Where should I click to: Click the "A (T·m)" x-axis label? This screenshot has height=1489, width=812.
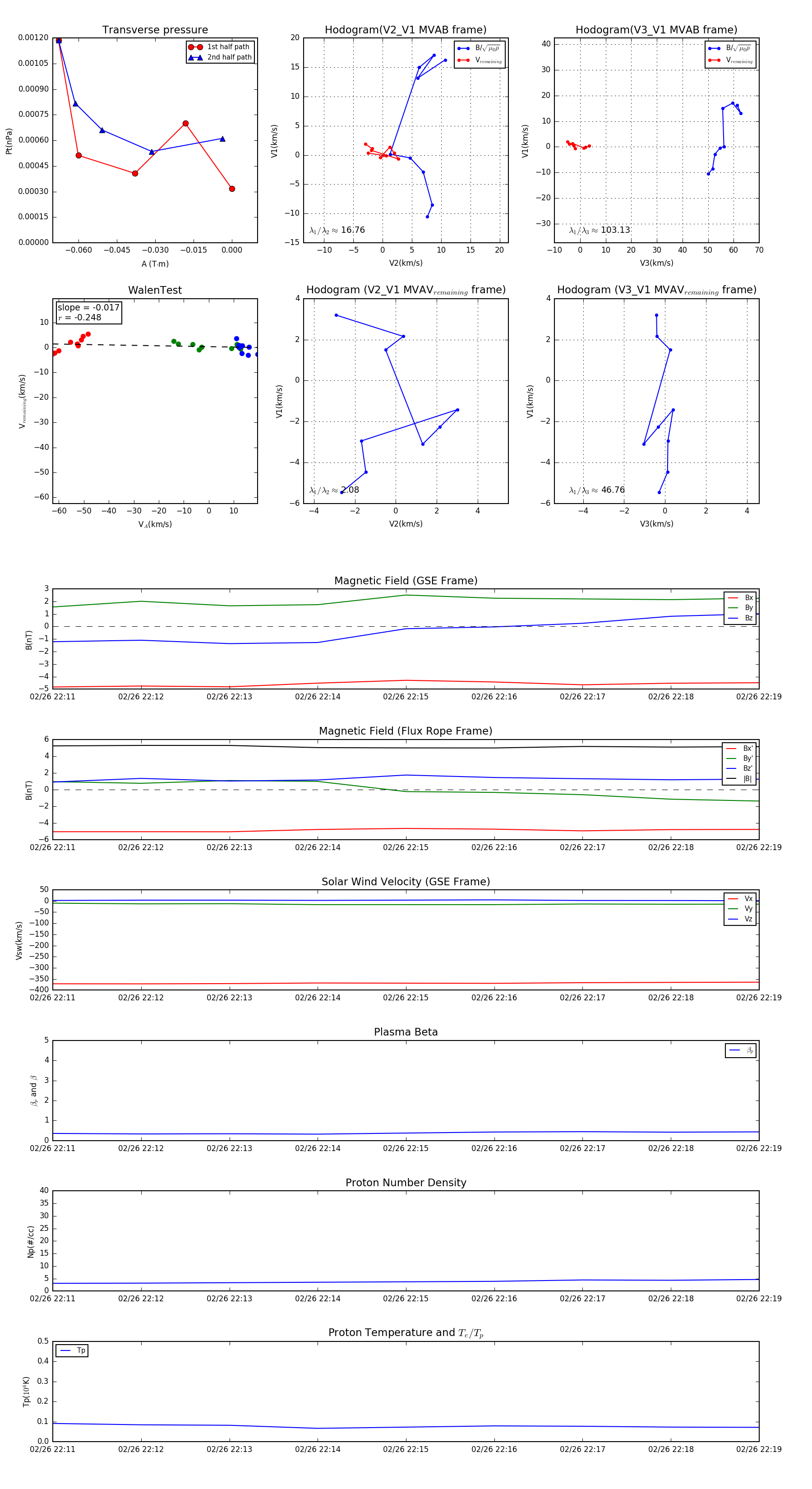tap(155, 264)
